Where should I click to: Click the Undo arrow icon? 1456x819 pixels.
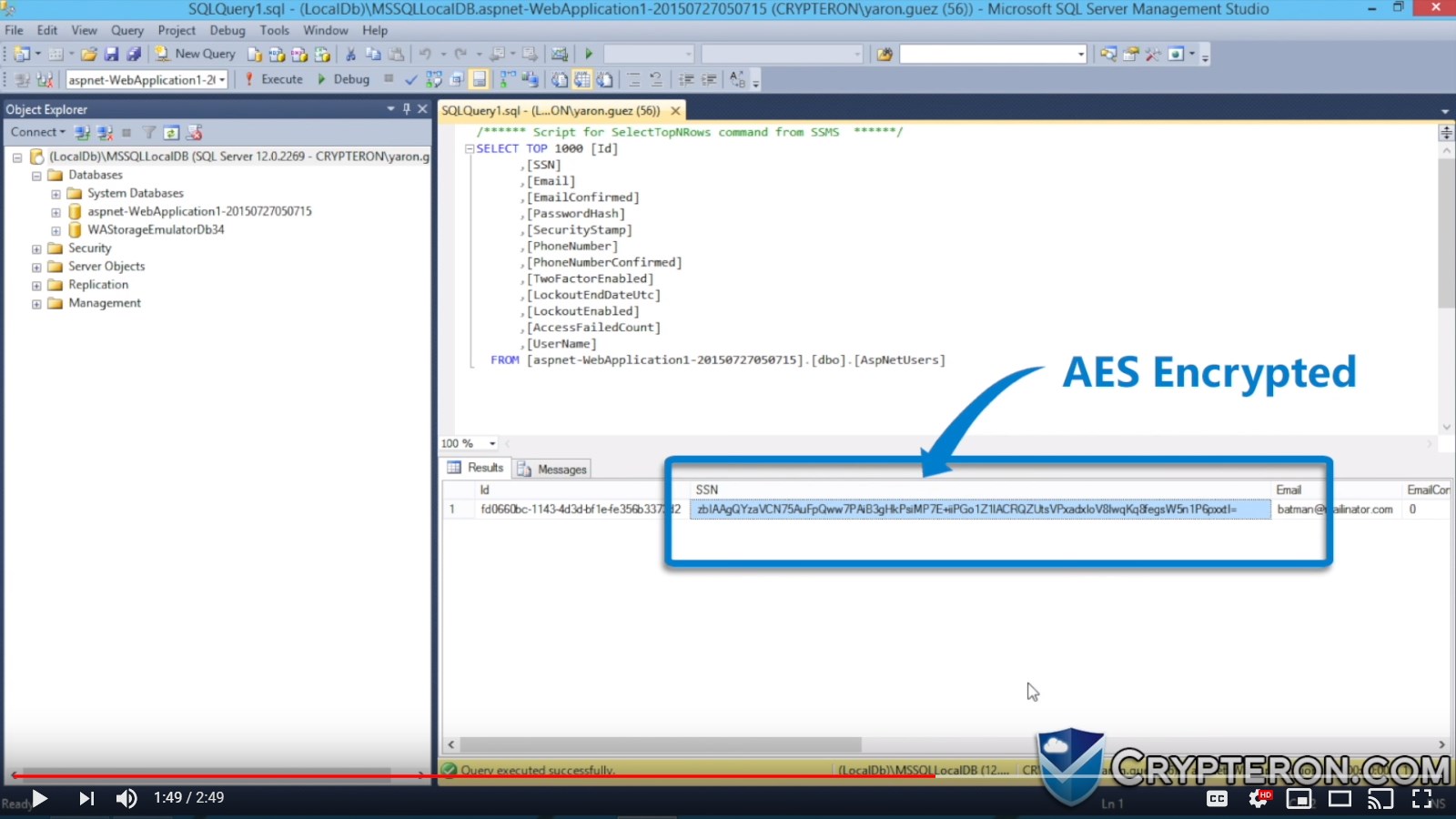pos(425,55)
